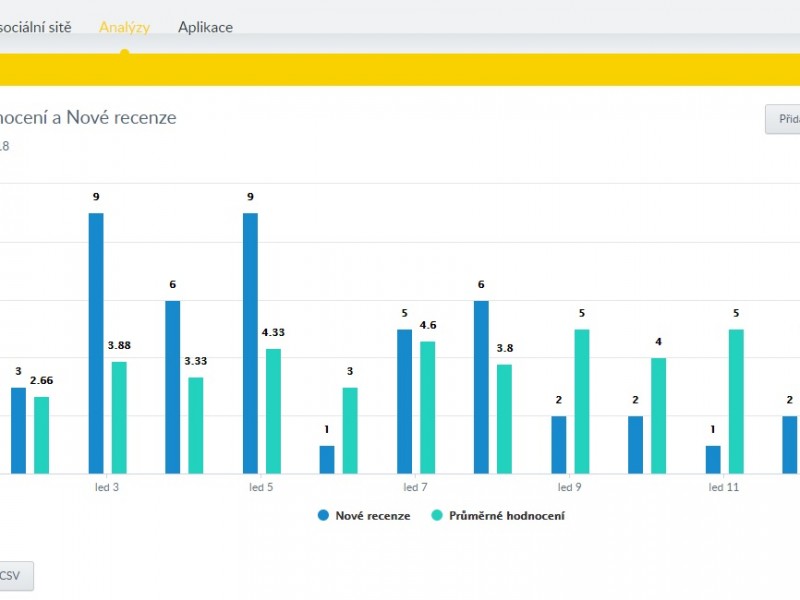Click the teal Průměrné hodnocení legend dot

[437, 516]
